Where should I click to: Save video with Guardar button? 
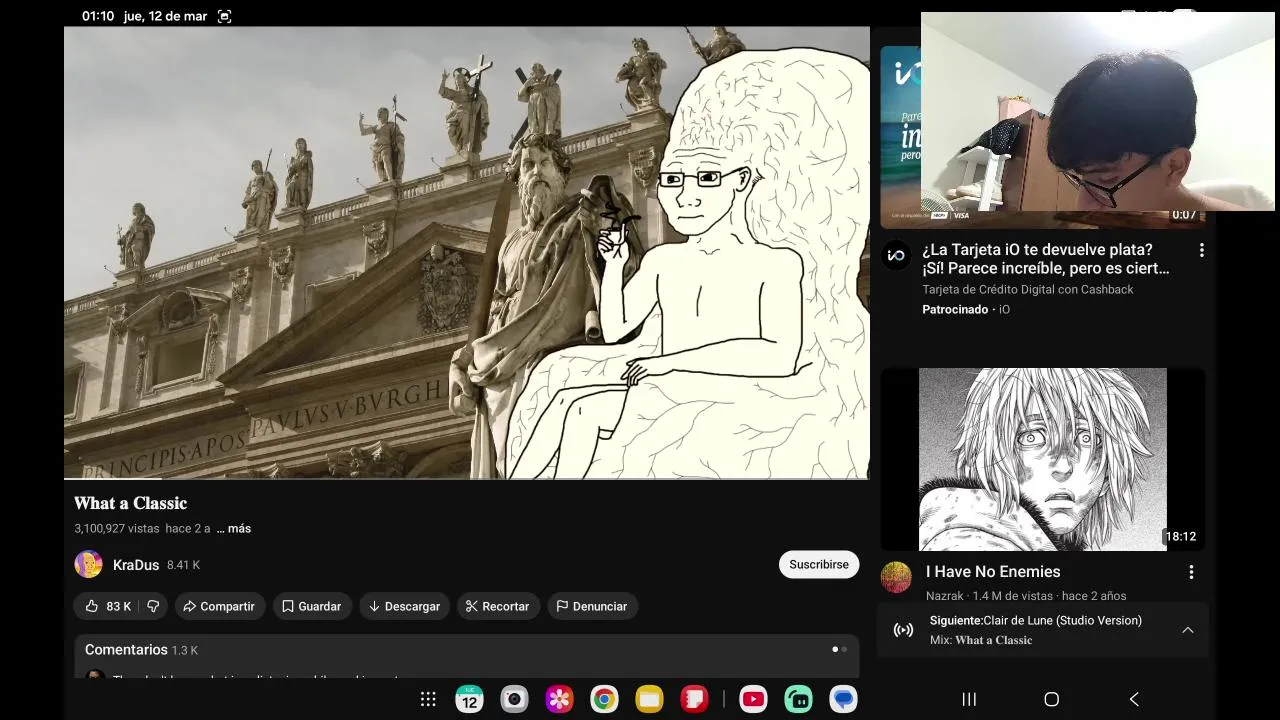(312, 606)
